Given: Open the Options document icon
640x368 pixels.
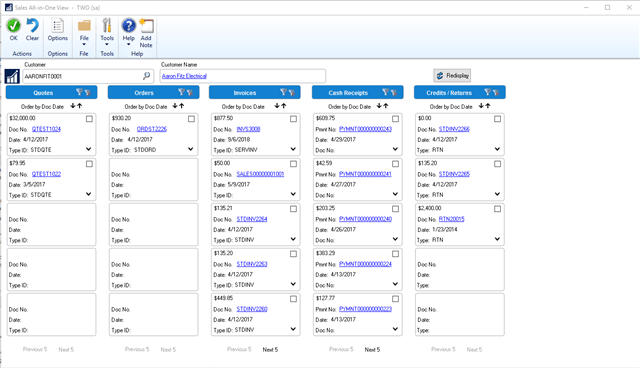Looking at the screenshot, I should pos(58,26).
